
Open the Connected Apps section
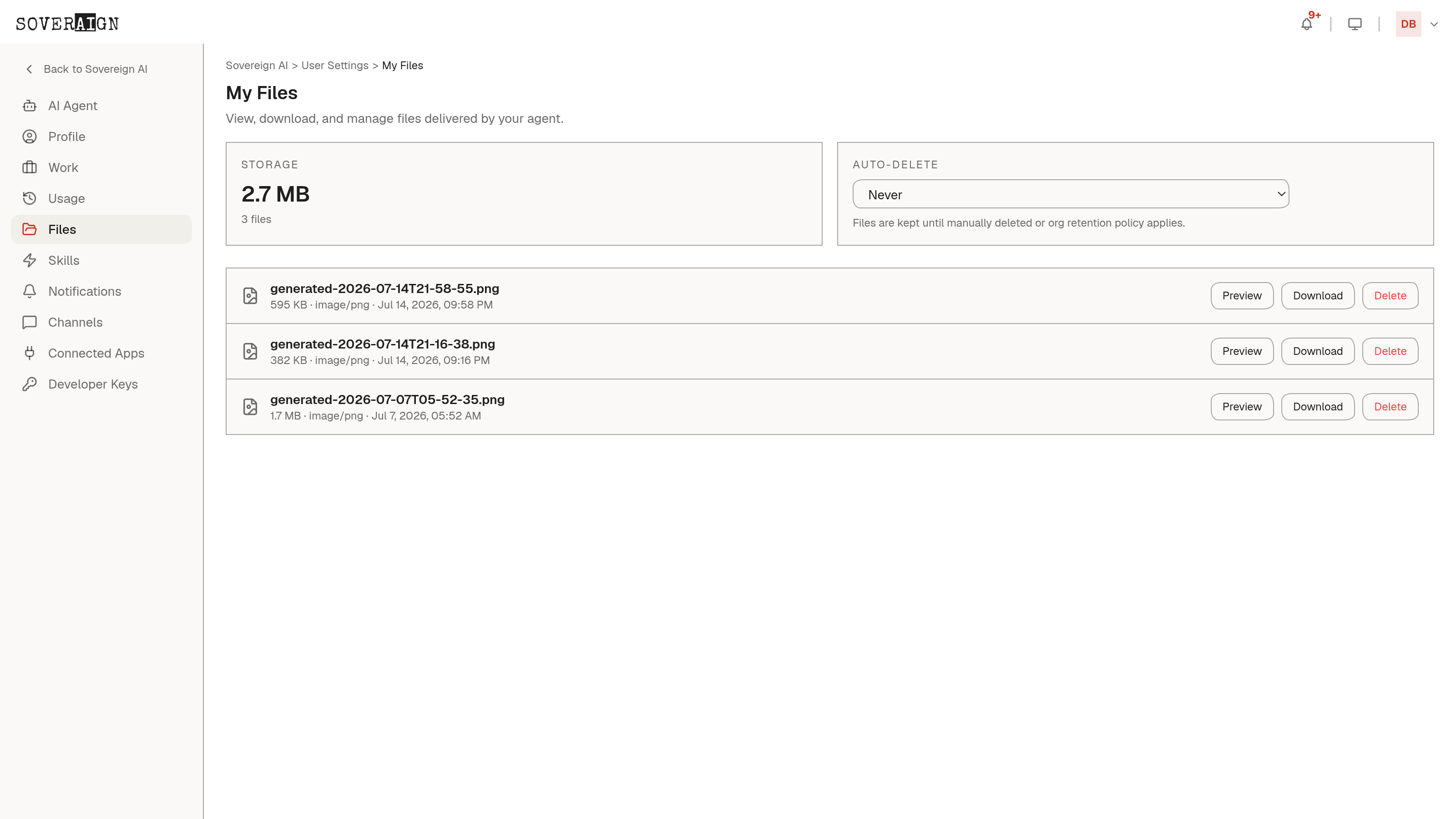(x=101, y=353)
